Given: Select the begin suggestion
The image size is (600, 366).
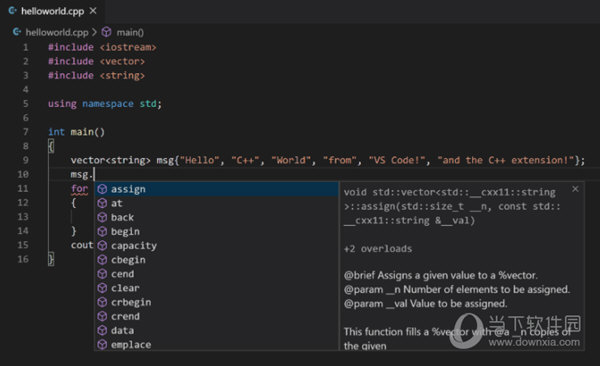Looking at the screenshot, I should [217, 232].
